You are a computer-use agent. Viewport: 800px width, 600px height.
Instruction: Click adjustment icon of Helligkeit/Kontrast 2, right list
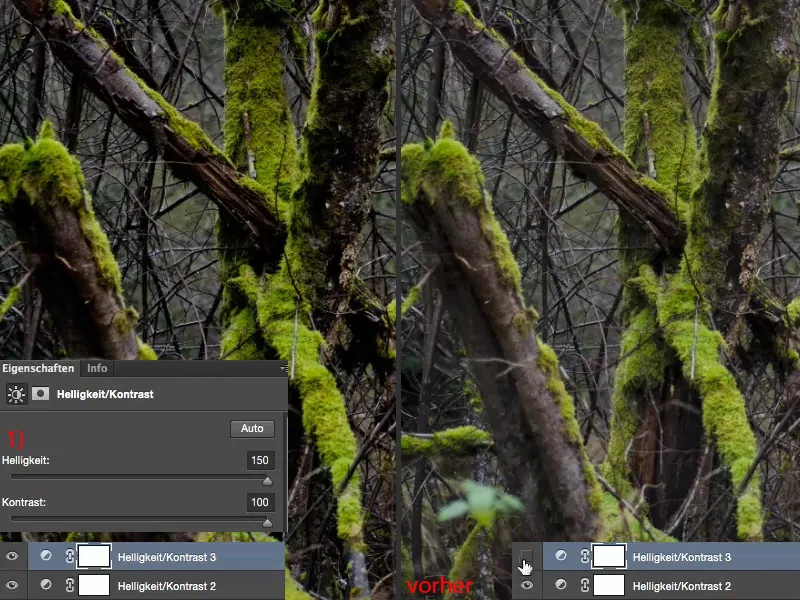(x=561, y=584)
